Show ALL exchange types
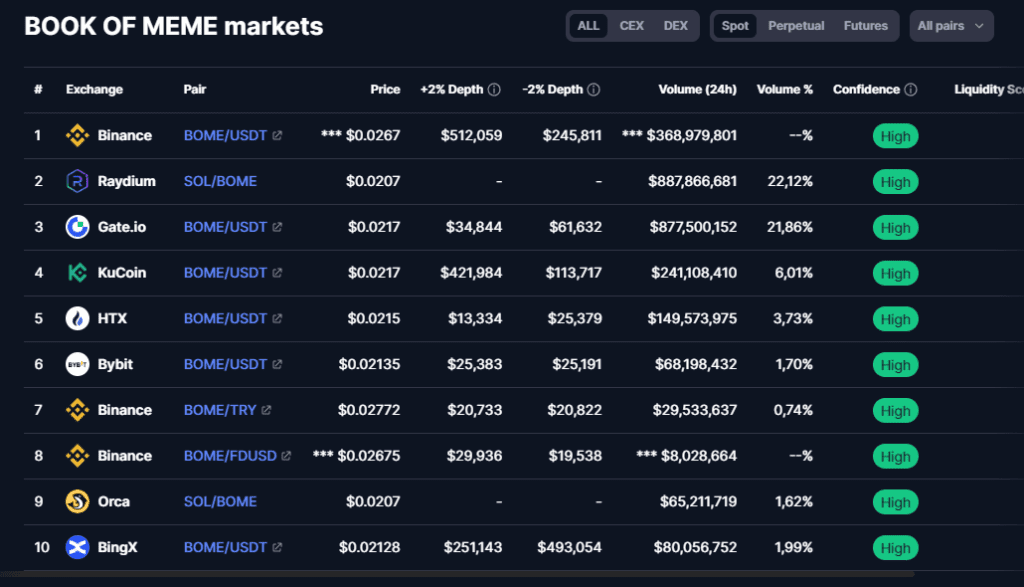The image size is (1024, 587). point(588,26)
